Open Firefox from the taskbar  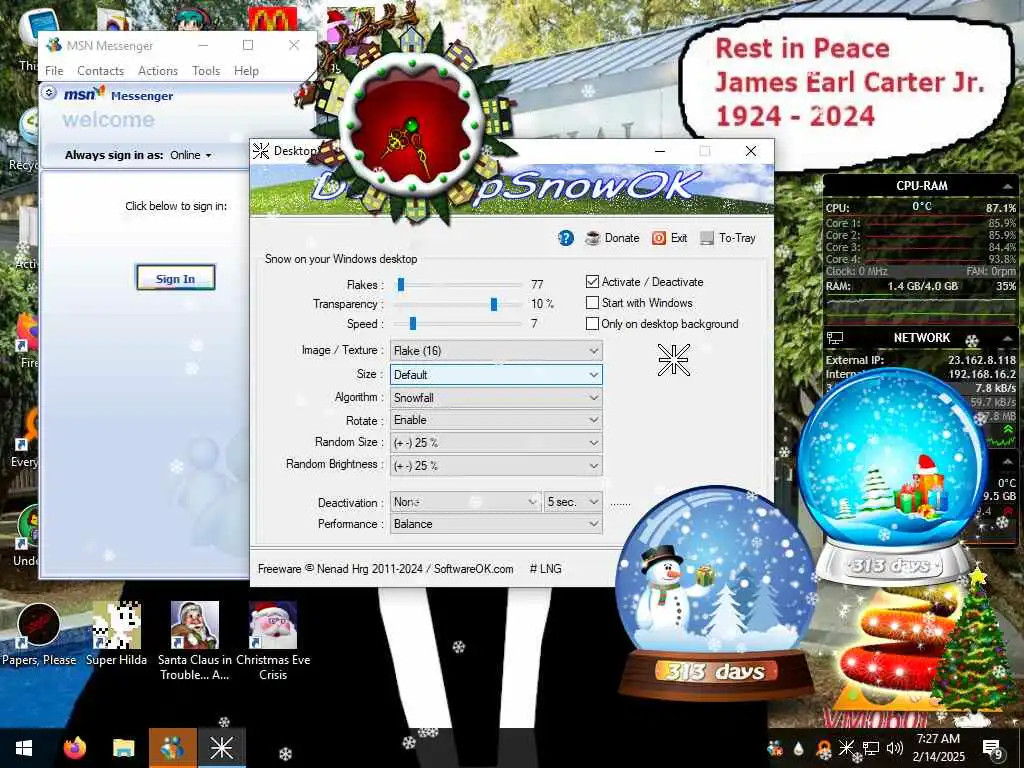74,748
